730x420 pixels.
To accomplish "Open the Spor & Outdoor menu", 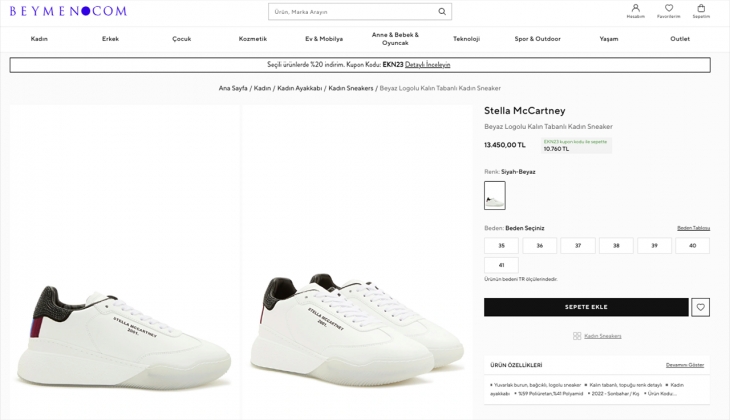I will 537,39.
